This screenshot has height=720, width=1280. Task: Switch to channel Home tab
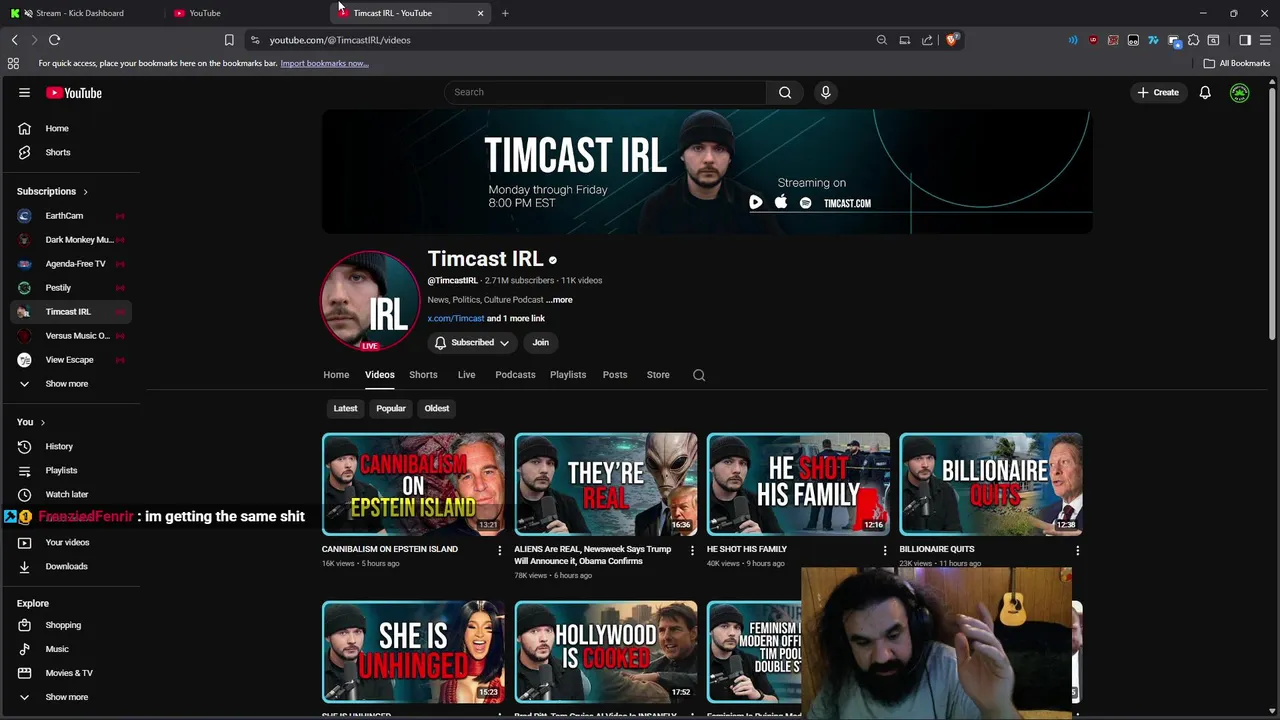[336, 375]
